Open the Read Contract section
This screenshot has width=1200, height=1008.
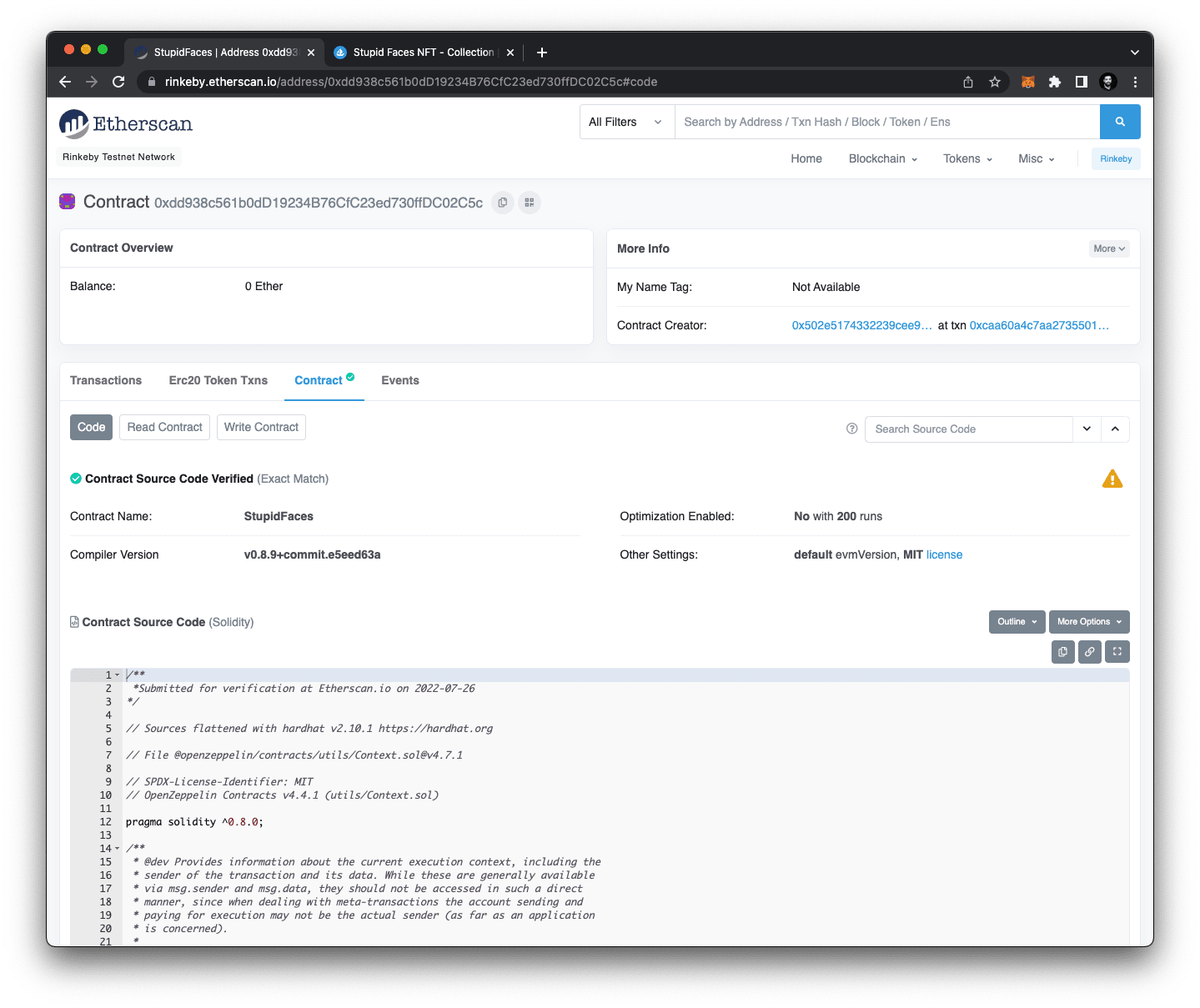(x=165, y=428)
